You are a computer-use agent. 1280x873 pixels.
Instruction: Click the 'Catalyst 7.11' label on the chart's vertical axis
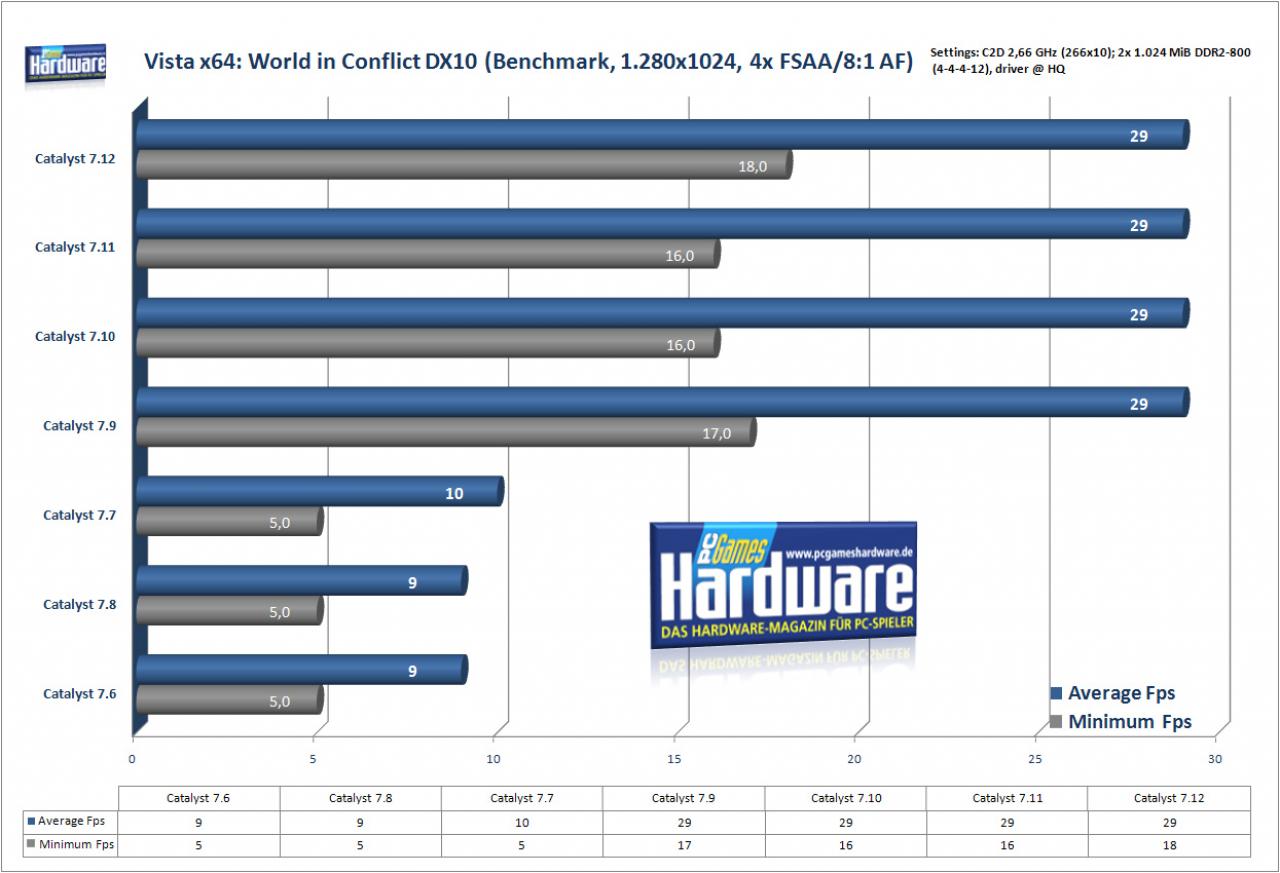[x=75, y=247]
